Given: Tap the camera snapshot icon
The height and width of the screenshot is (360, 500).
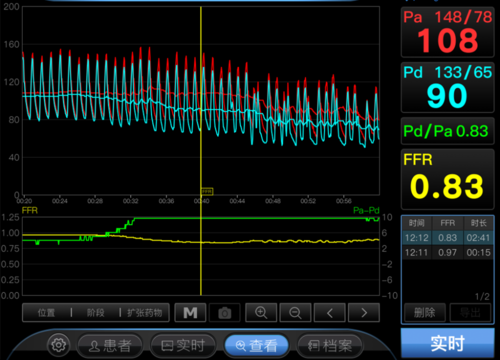Looking at the screenshot, I should 225,313.
